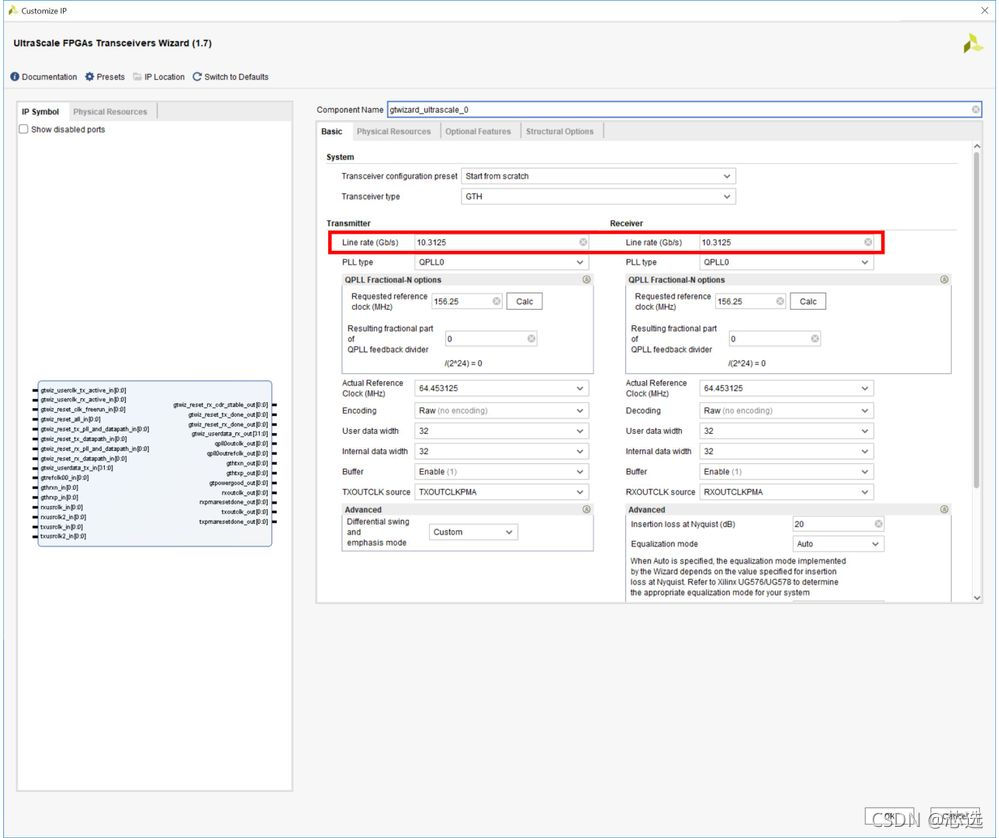Clear the Component Name field icon
Image resolution: width=999 pixels, height=838 pixels.
click(975, 110)
